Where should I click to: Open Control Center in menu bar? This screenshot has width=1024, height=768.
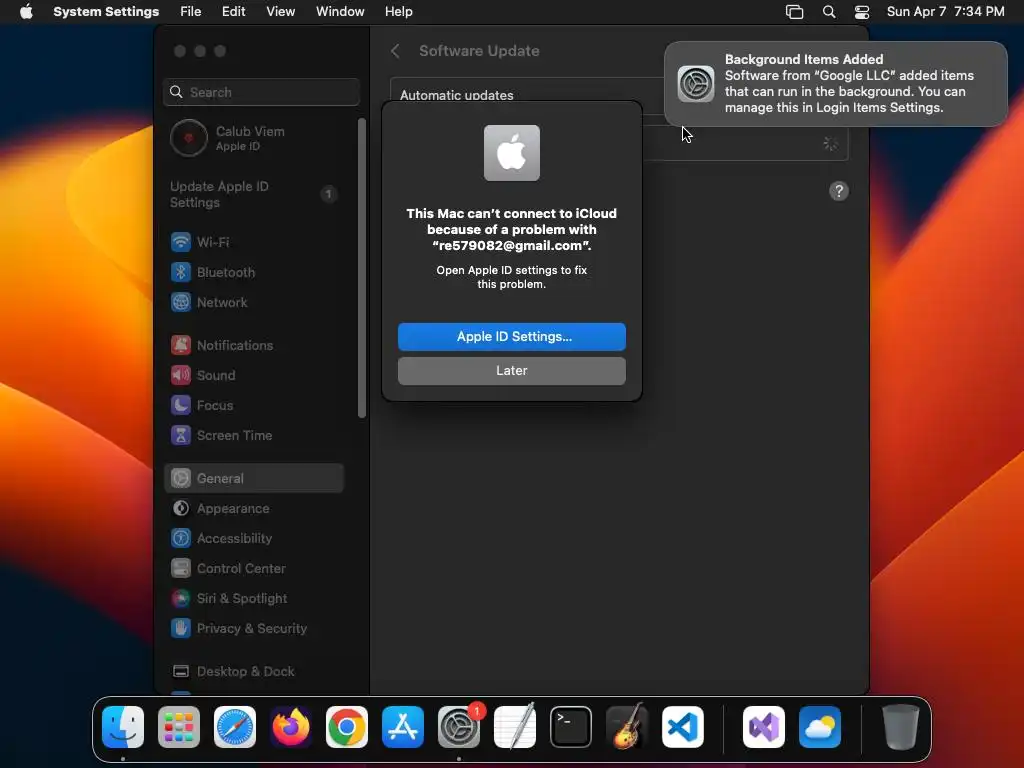pyautogui.click(x=862, y=12)
